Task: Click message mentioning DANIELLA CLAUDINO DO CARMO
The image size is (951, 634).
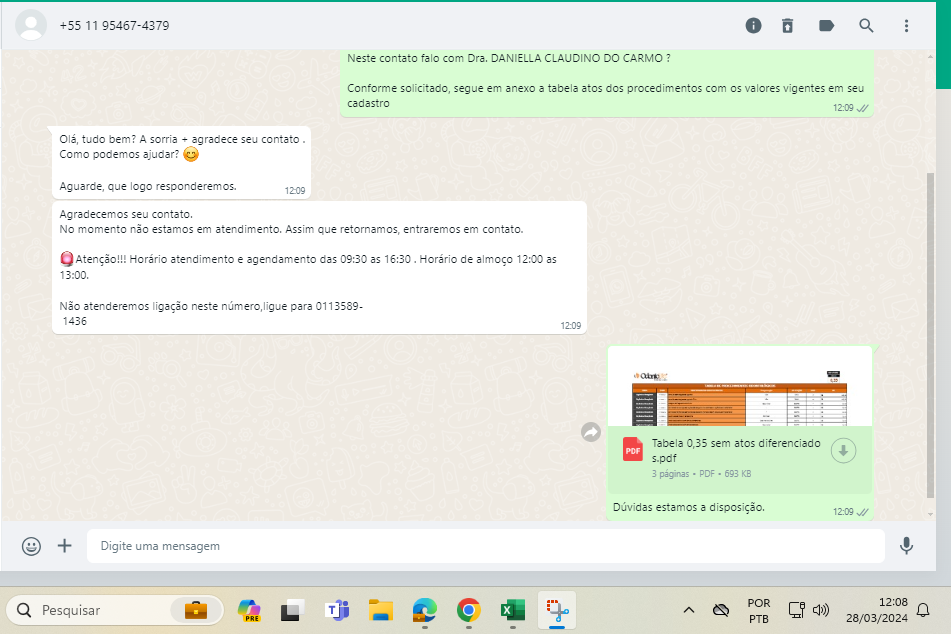Action: click(x=607, y=82)
